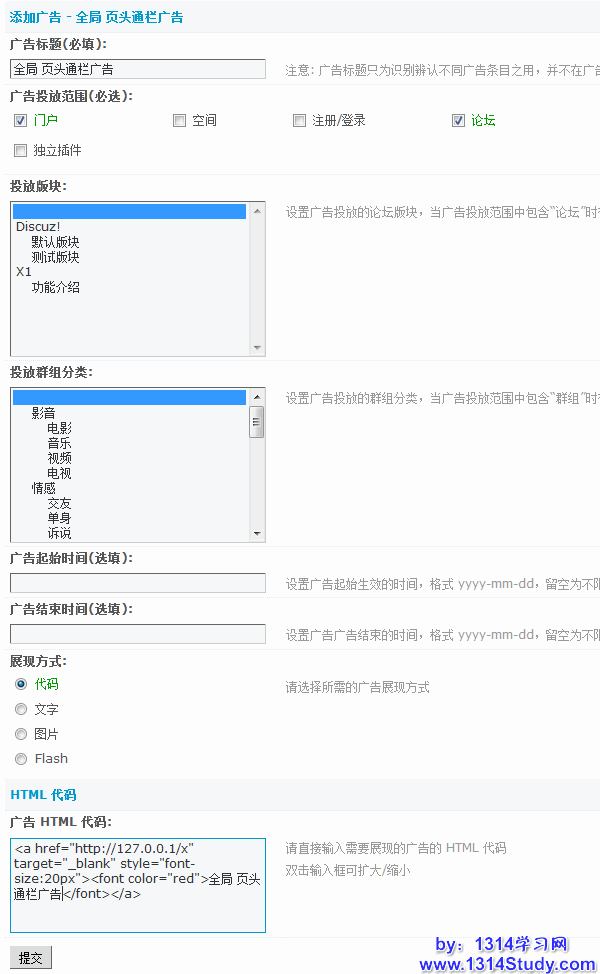
Task: Click inside the 广告 HTML 代码 textarea
Action: tap(138, 885)
